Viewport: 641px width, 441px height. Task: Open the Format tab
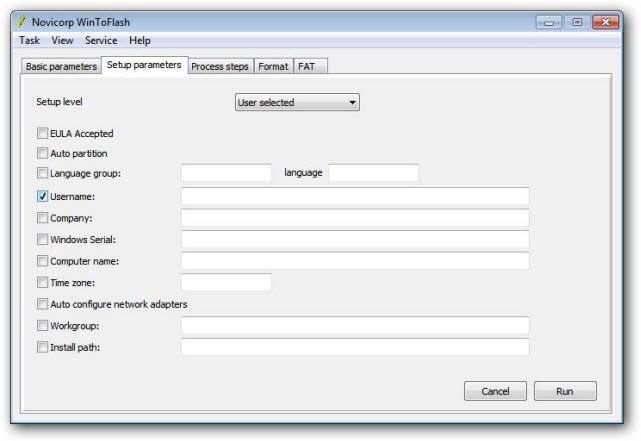[x=273, y=66]
